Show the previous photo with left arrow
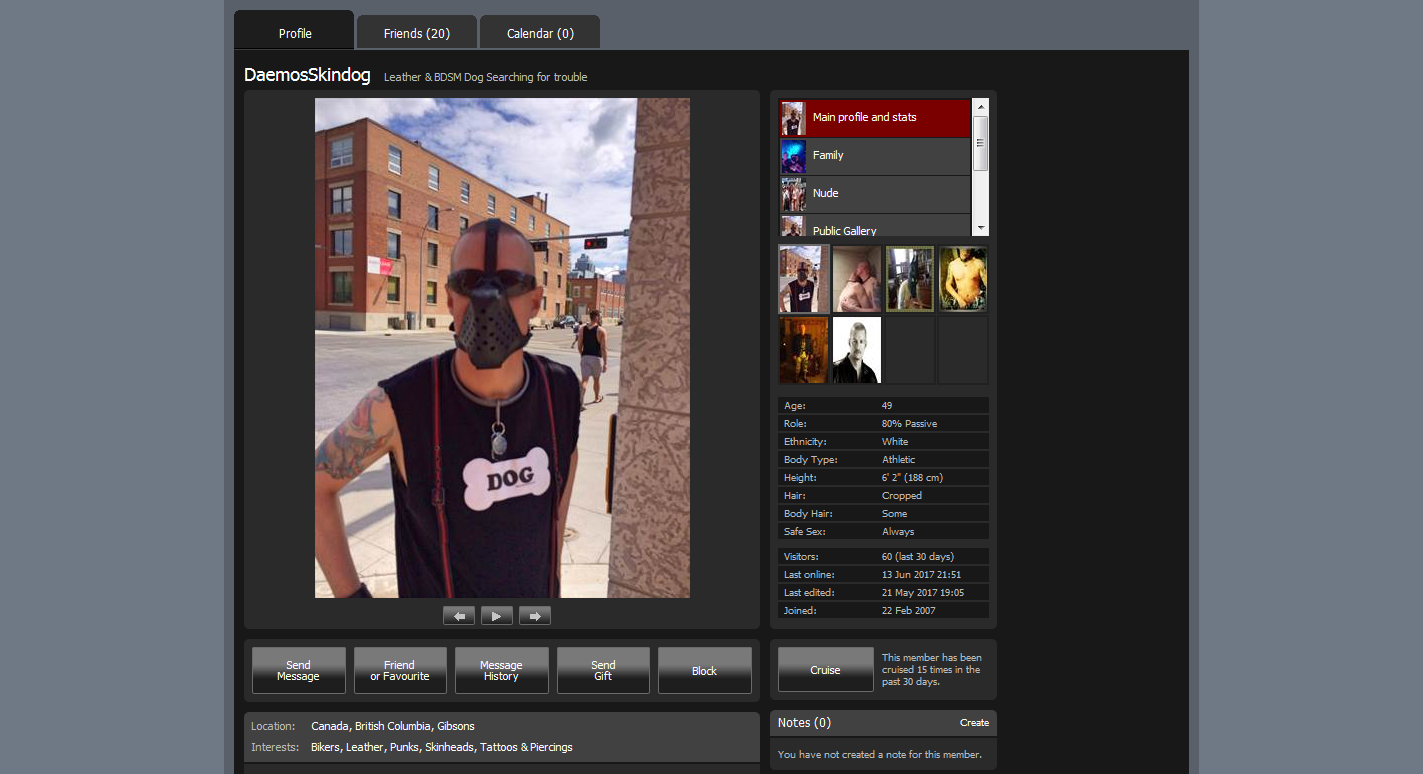The width and height of the screenshot is (1423, 774). (459, 616)
